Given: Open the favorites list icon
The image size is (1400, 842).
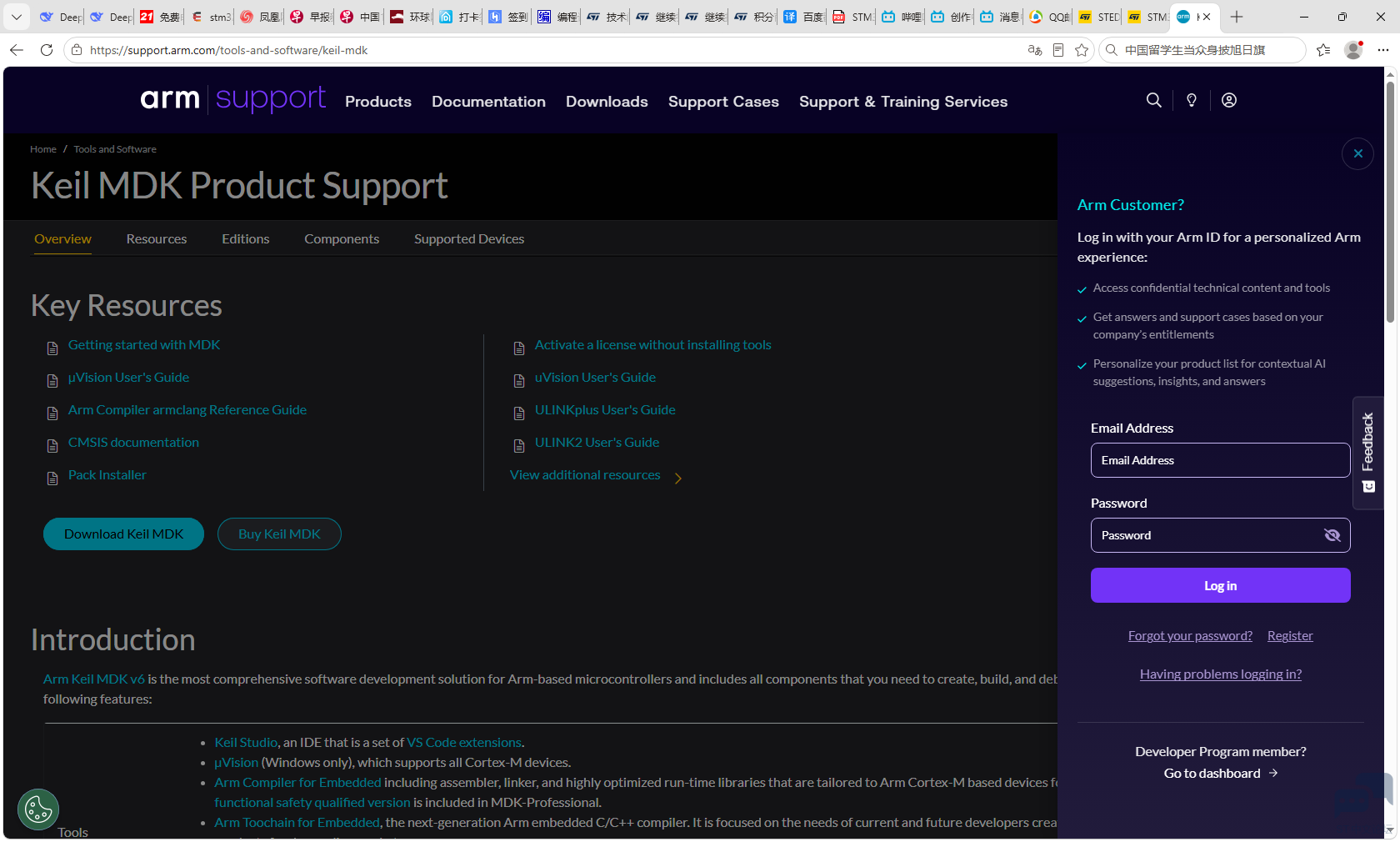Looking at the screenshot, I should point(1323,50).
